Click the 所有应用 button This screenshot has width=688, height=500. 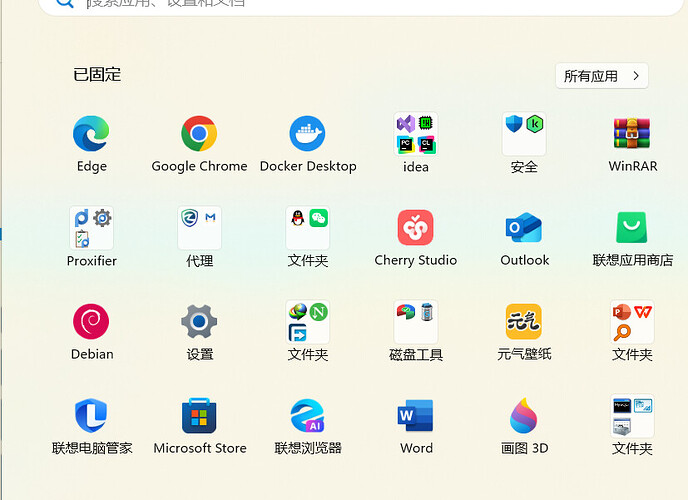point(602,76)
